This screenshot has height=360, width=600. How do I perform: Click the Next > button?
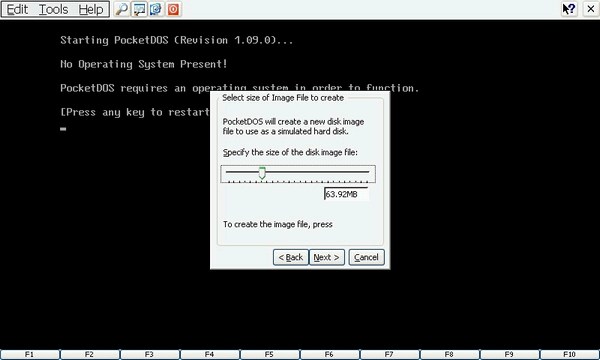point(326,257)
